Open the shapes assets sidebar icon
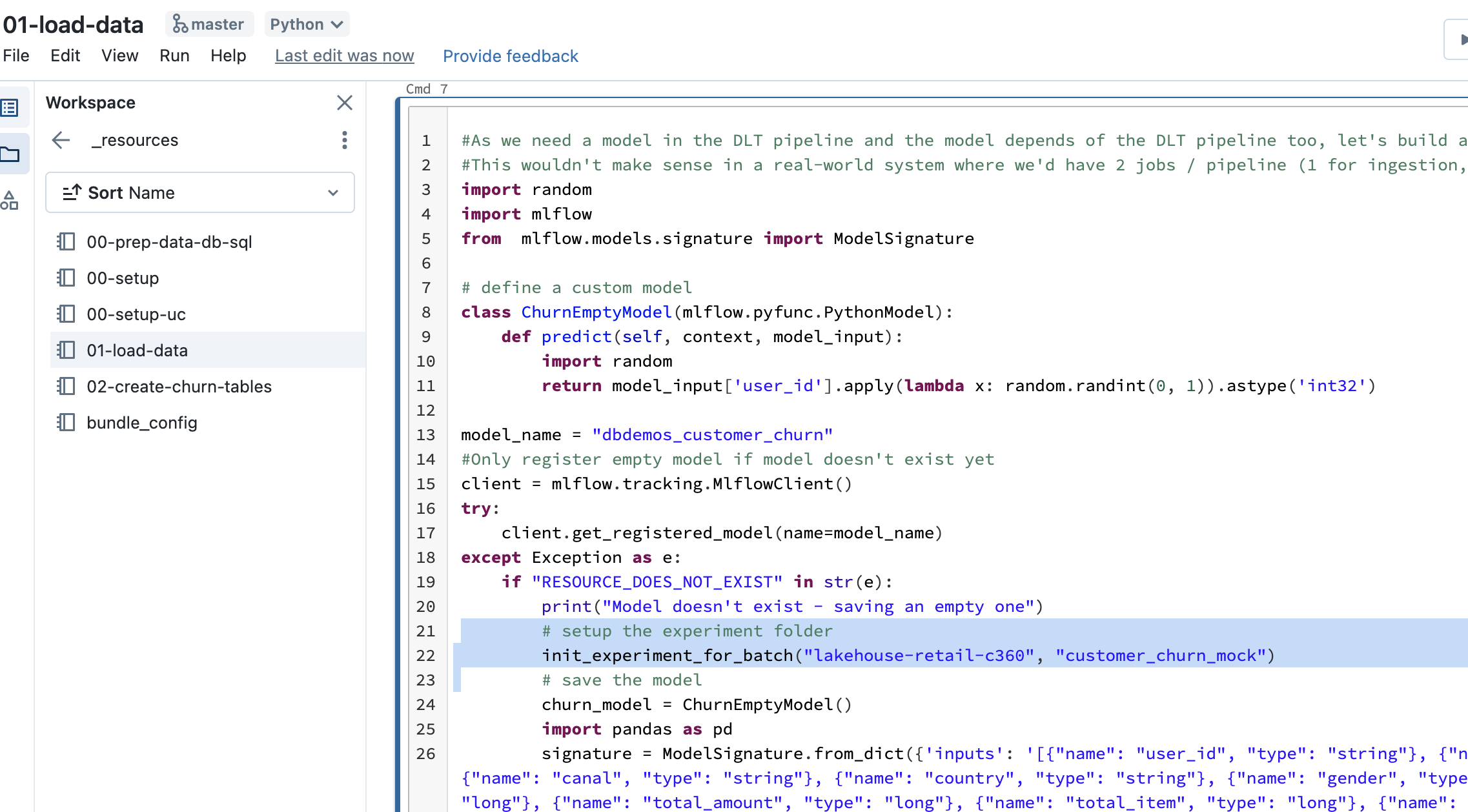This screenshot has width=1468, height=812. pos(10,201)
